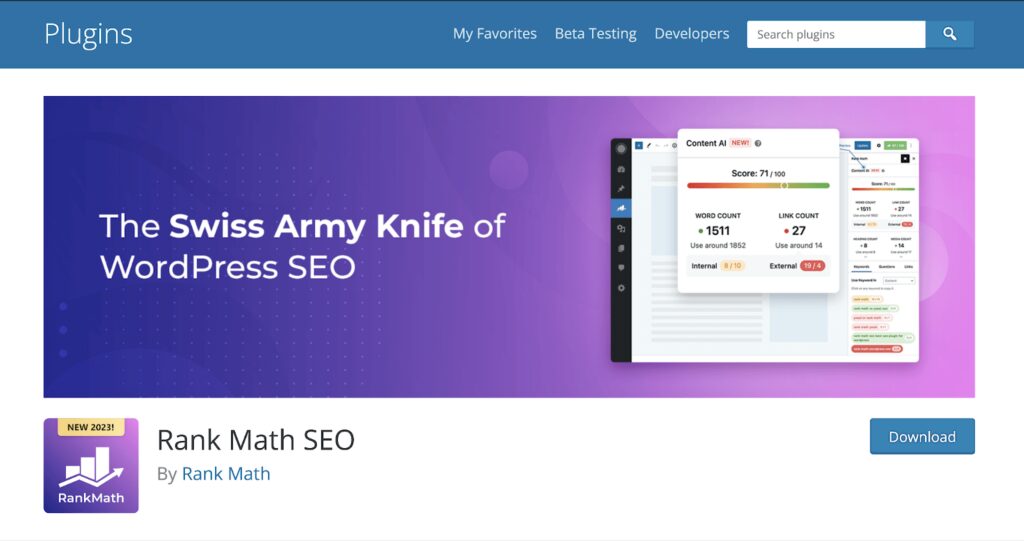Open the Rank Math author link
The image size is (1024, 541).
point(226,474)
